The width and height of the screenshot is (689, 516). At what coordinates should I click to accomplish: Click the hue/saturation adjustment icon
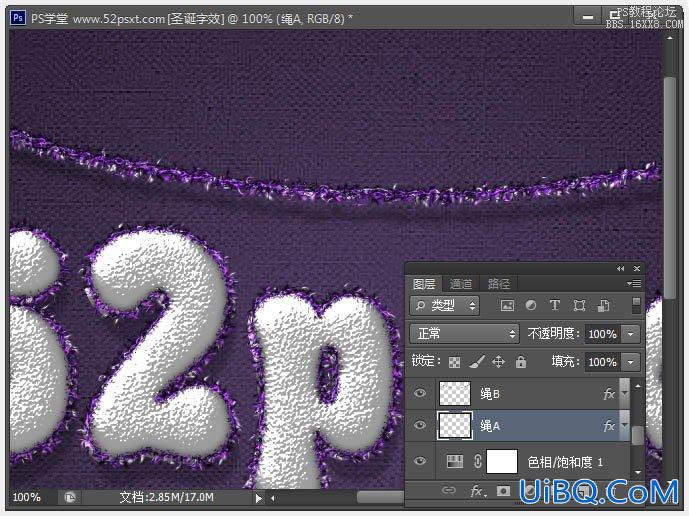(x=455, y=461)
